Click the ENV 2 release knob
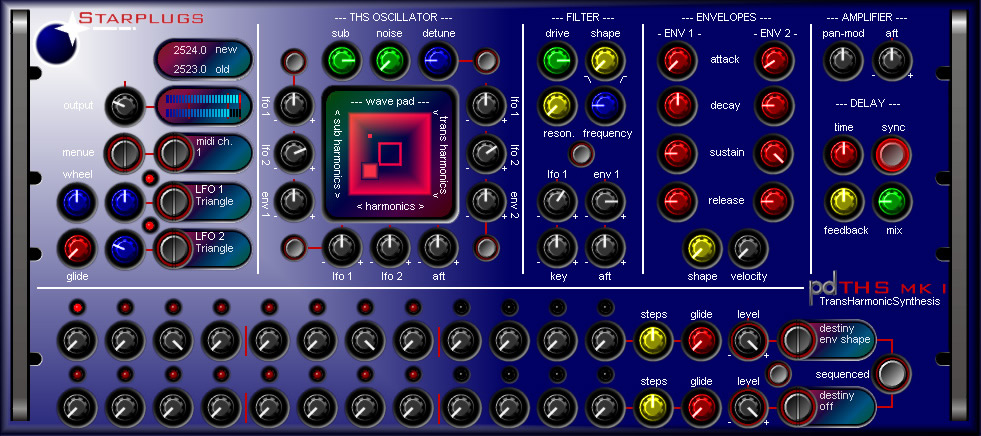981x436 pixels. tap(774, 201)
